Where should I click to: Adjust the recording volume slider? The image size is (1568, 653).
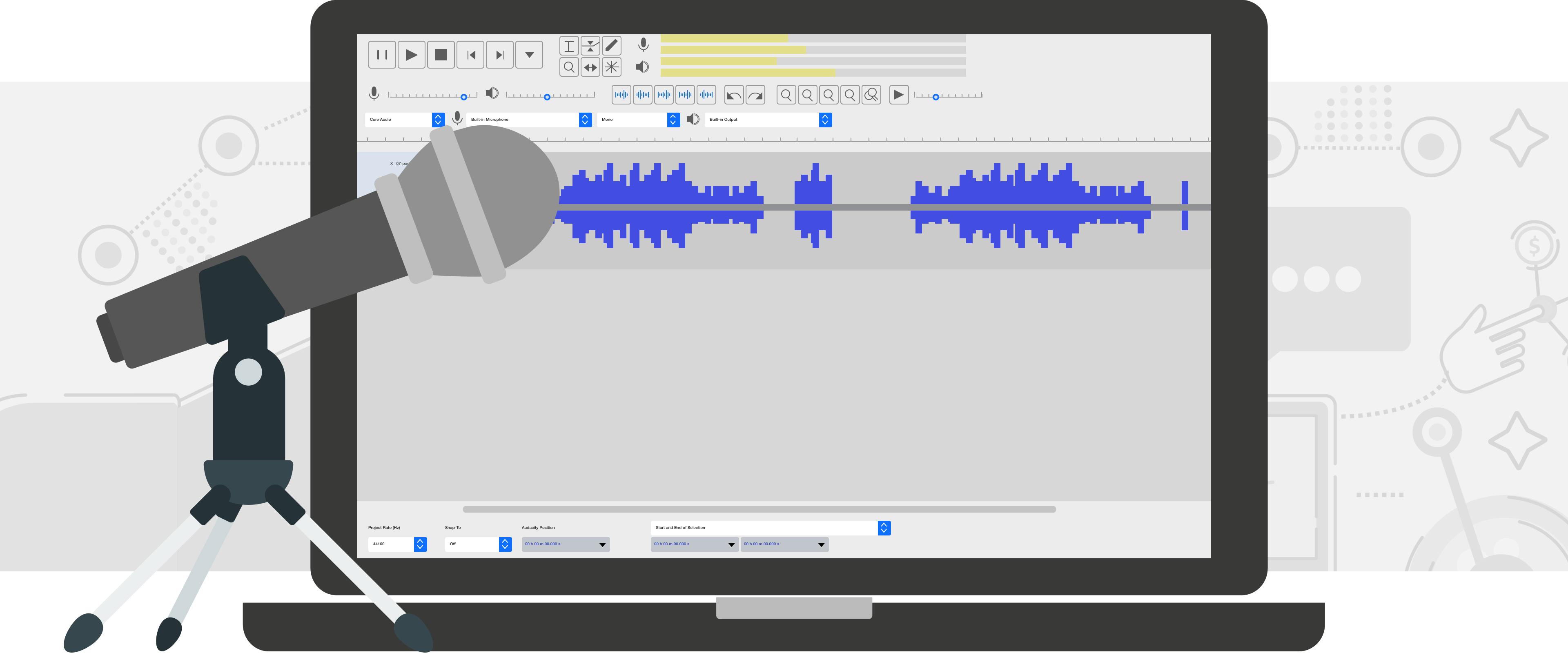464,96
